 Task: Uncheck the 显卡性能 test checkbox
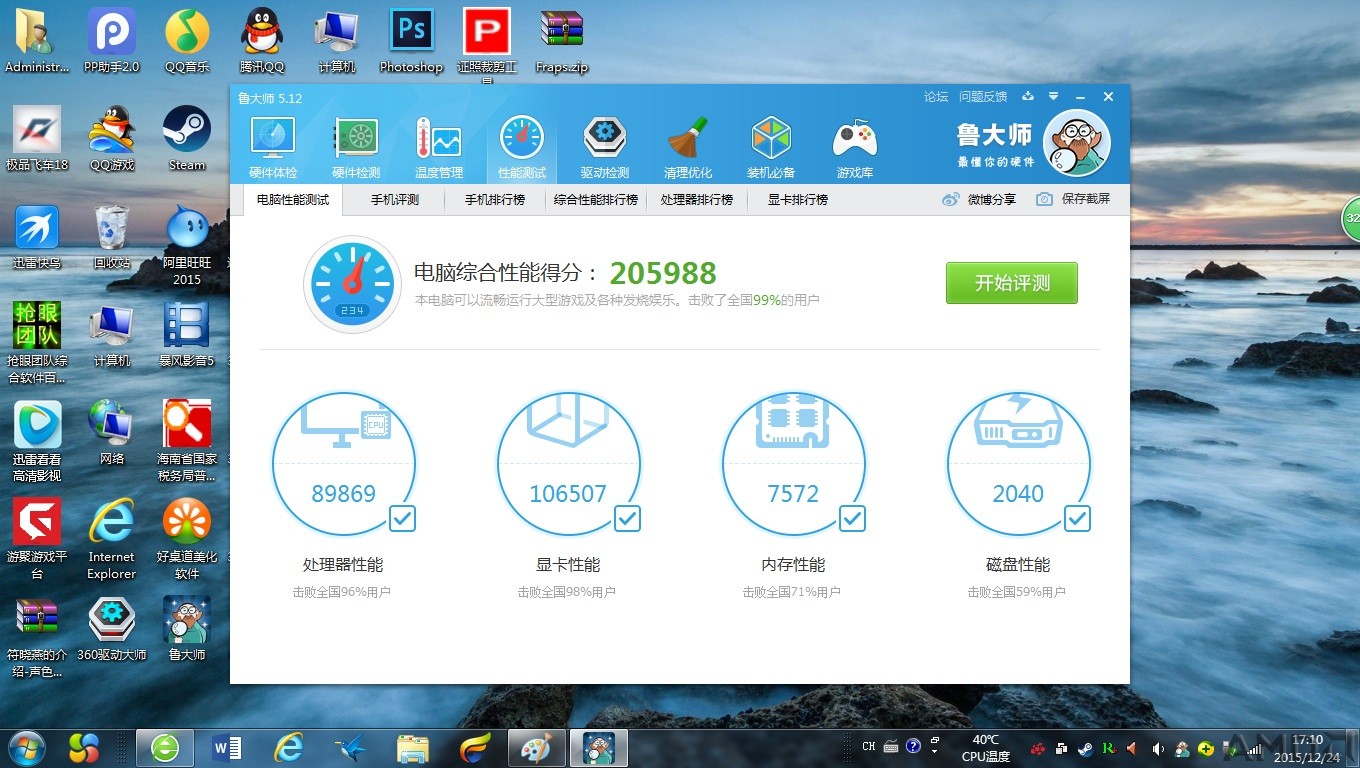pos(627,518)
